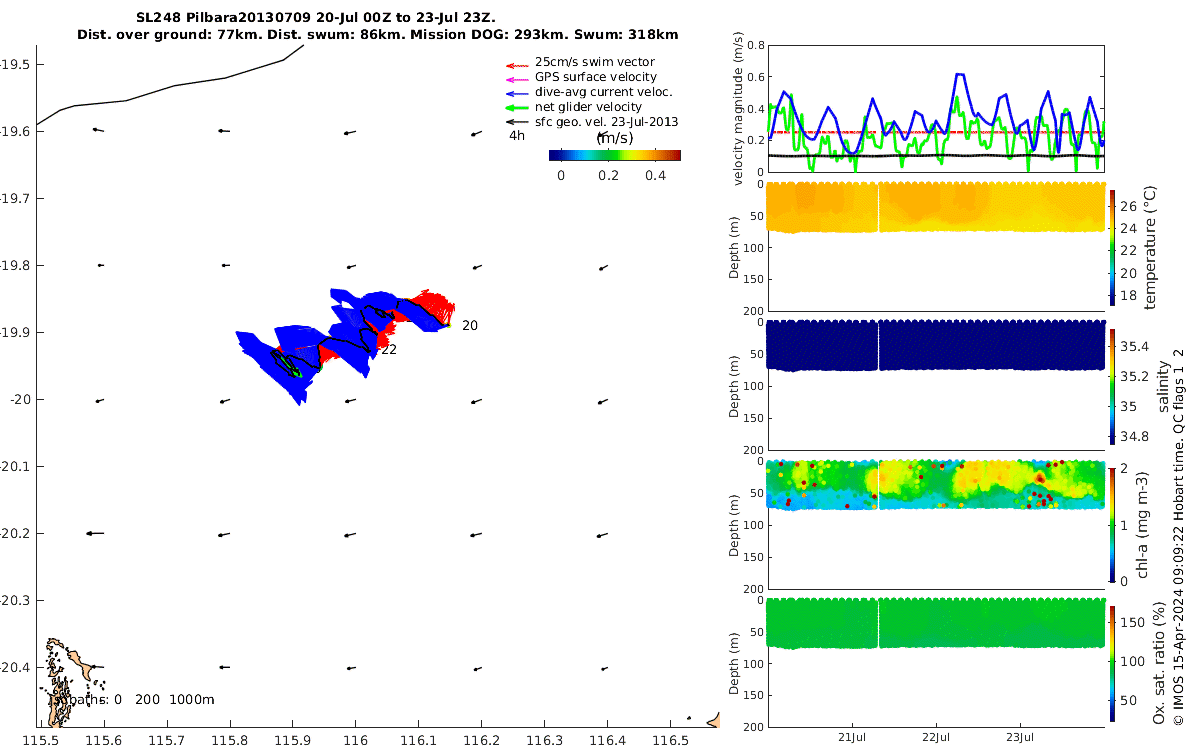The width and height of the screenshot is (1200, 750).
Task: Click the longitude tick '116.5' on map axis
Action: point(670,740)
